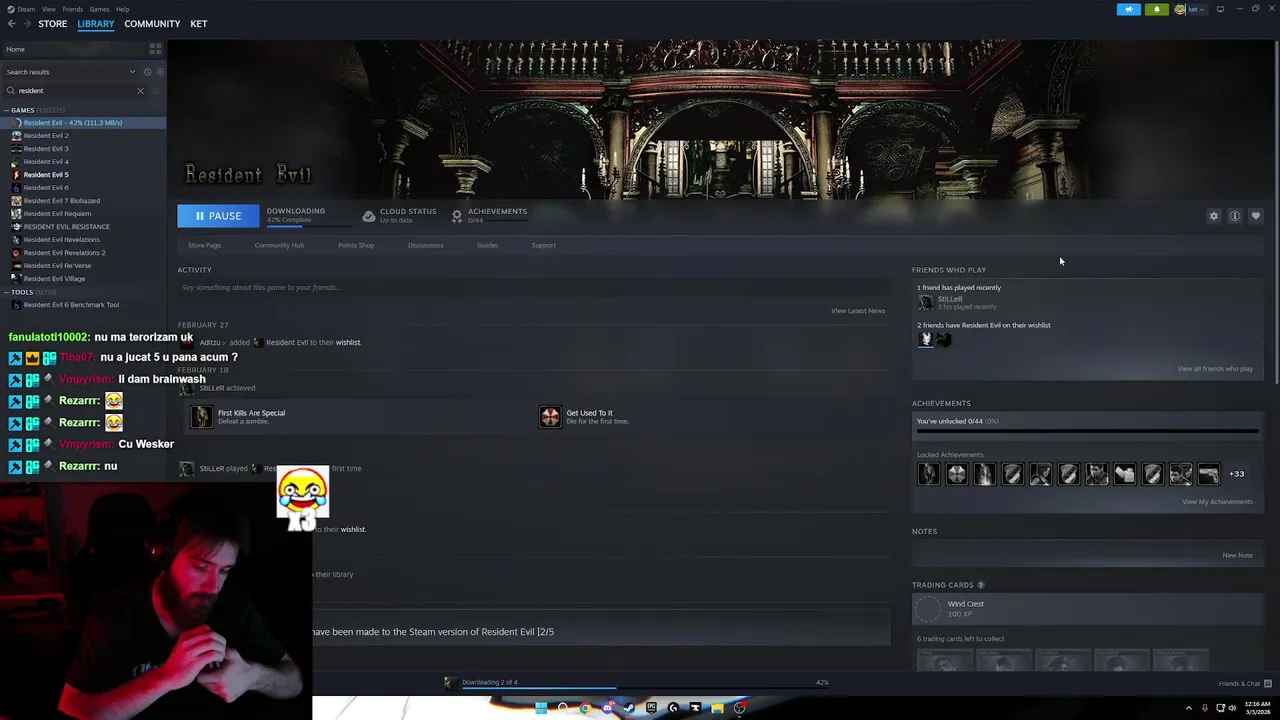Open the Points Shop link

coord(356,245)
